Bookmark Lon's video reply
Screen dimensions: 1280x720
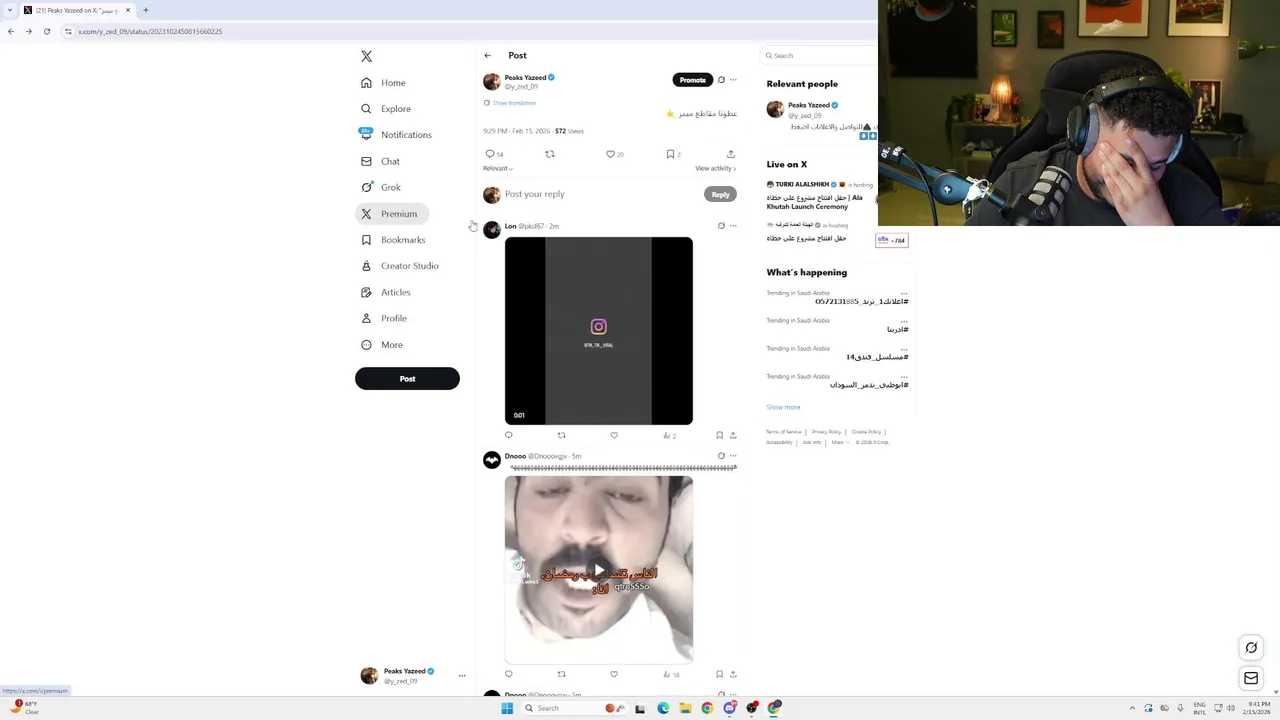click(719, 435)
